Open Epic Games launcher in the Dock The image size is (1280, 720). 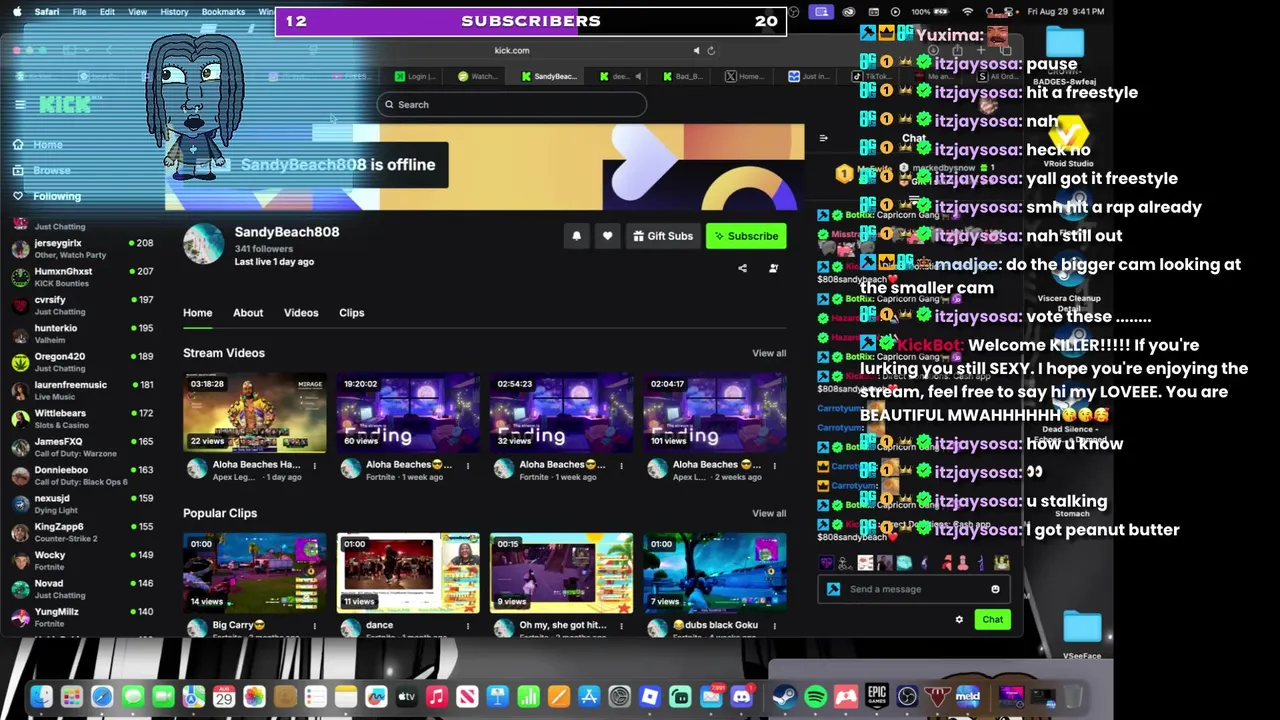[x=877, y=696]
